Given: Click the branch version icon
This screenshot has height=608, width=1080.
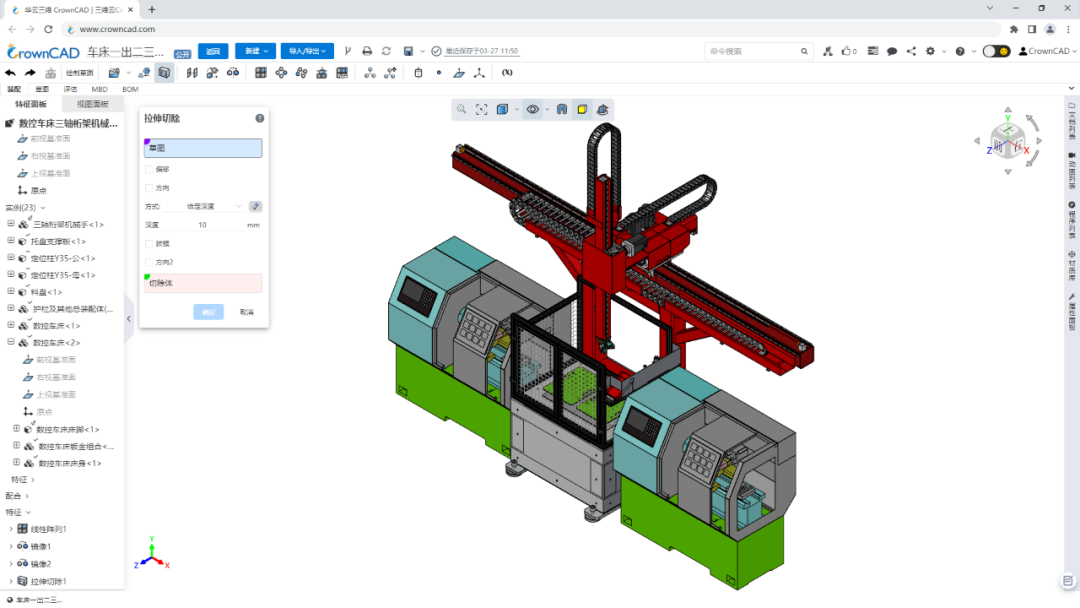Looking at the screenshot, I should click(x=348, y=51).
